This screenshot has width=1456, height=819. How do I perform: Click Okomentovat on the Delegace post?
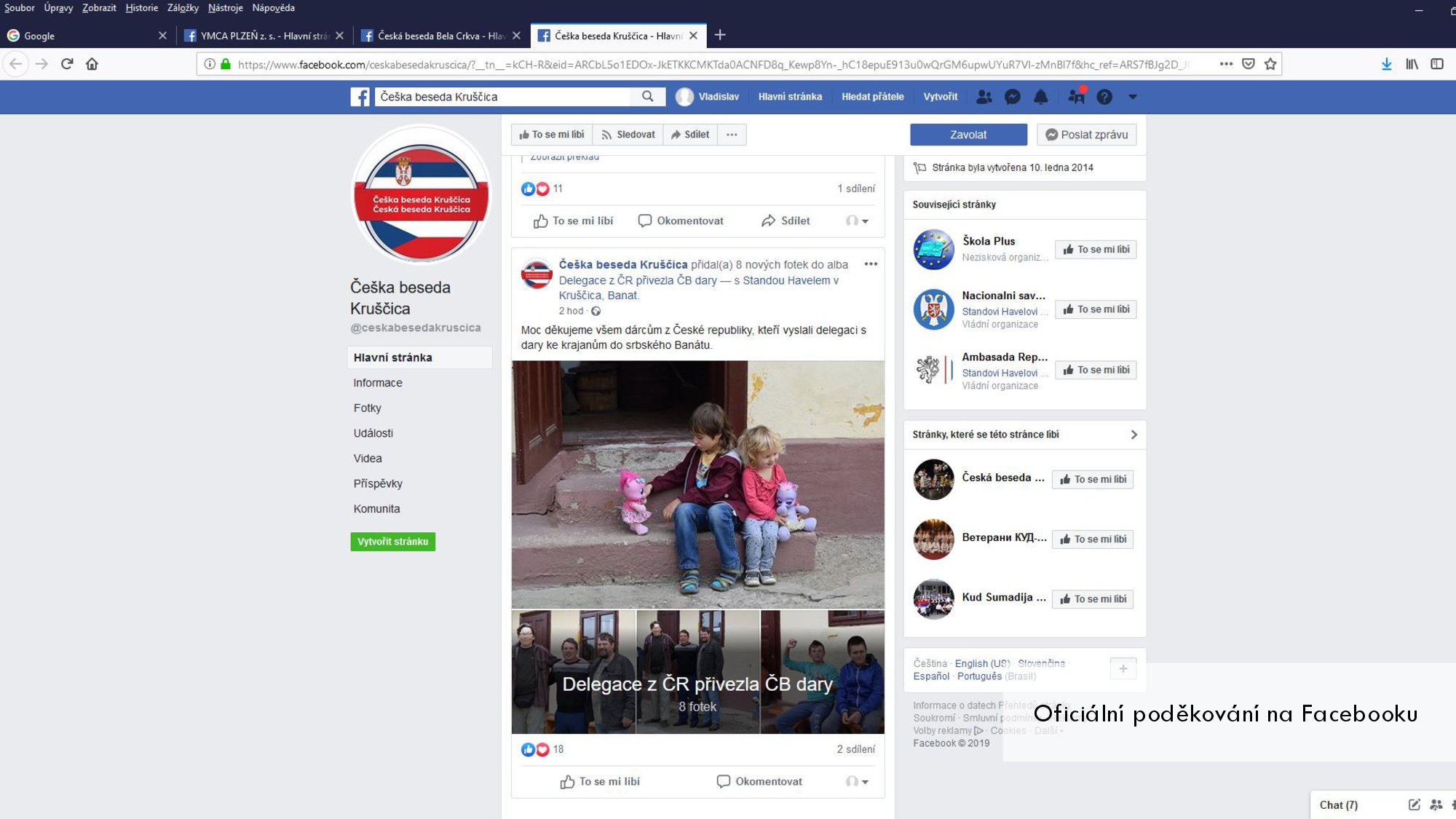point(759,781)
